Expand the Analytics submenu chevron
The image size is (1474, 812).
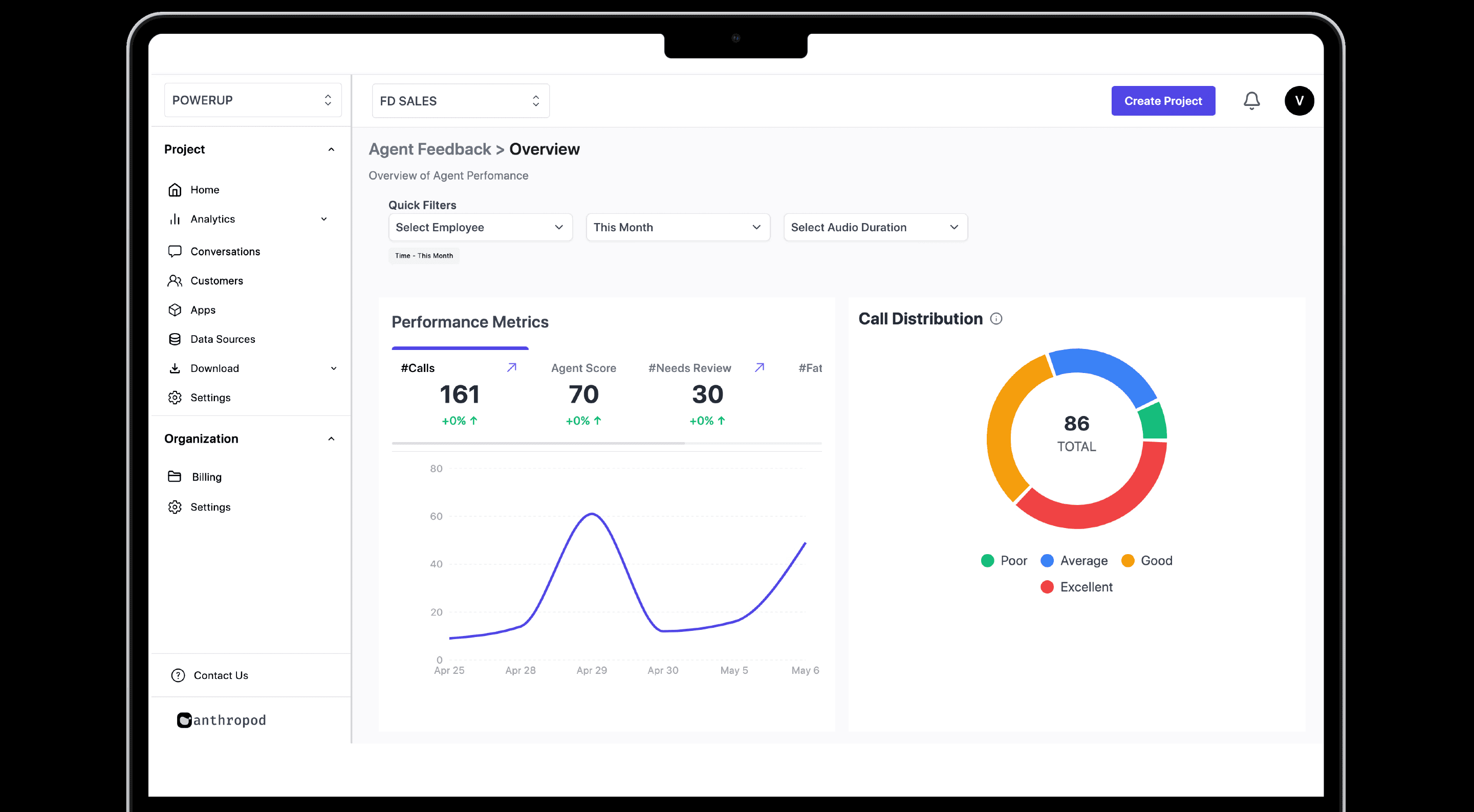pyautogui.click(x=324, y=218)
